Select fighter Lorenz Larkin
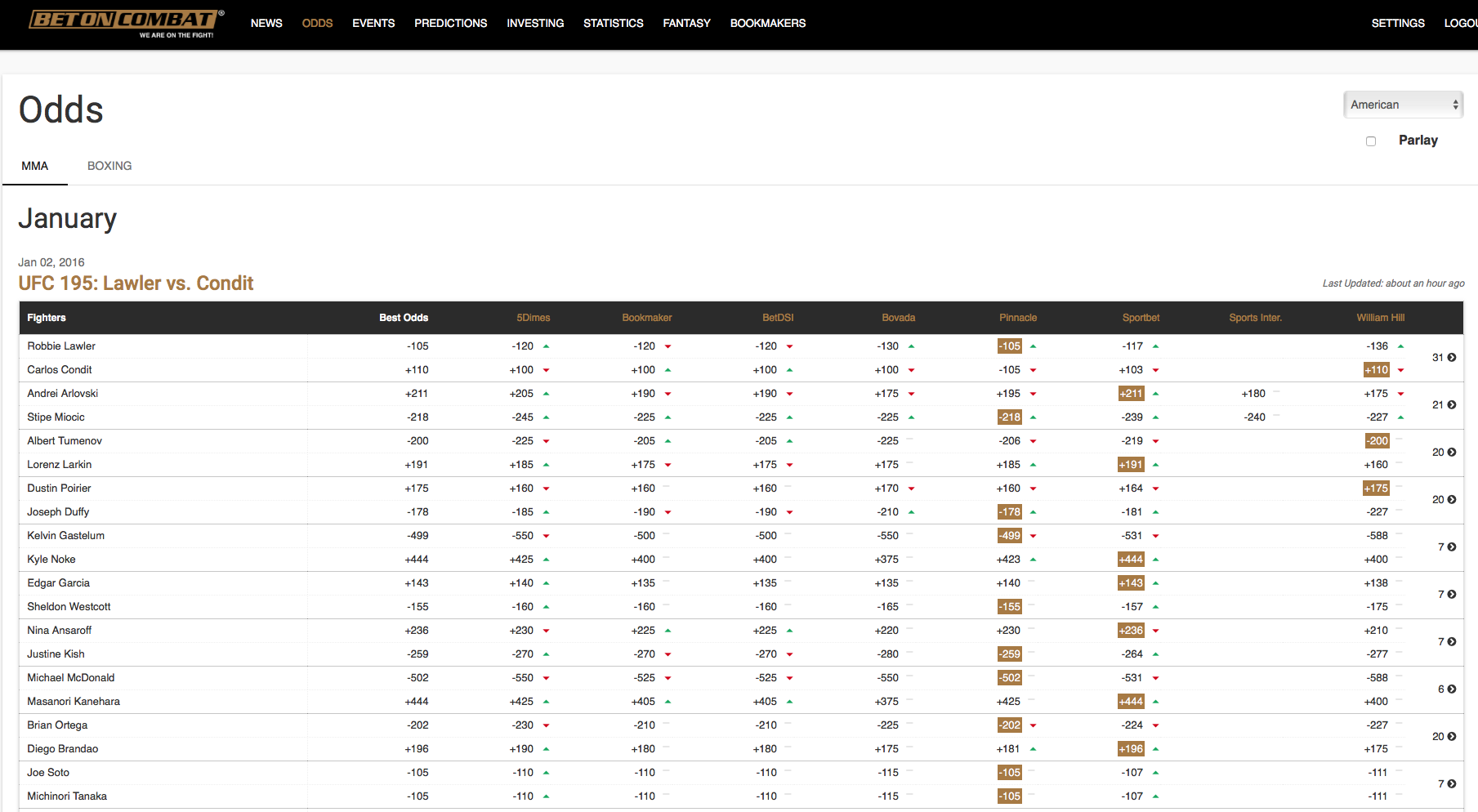The image size is (1478, 812). click(x=60, y=465)
